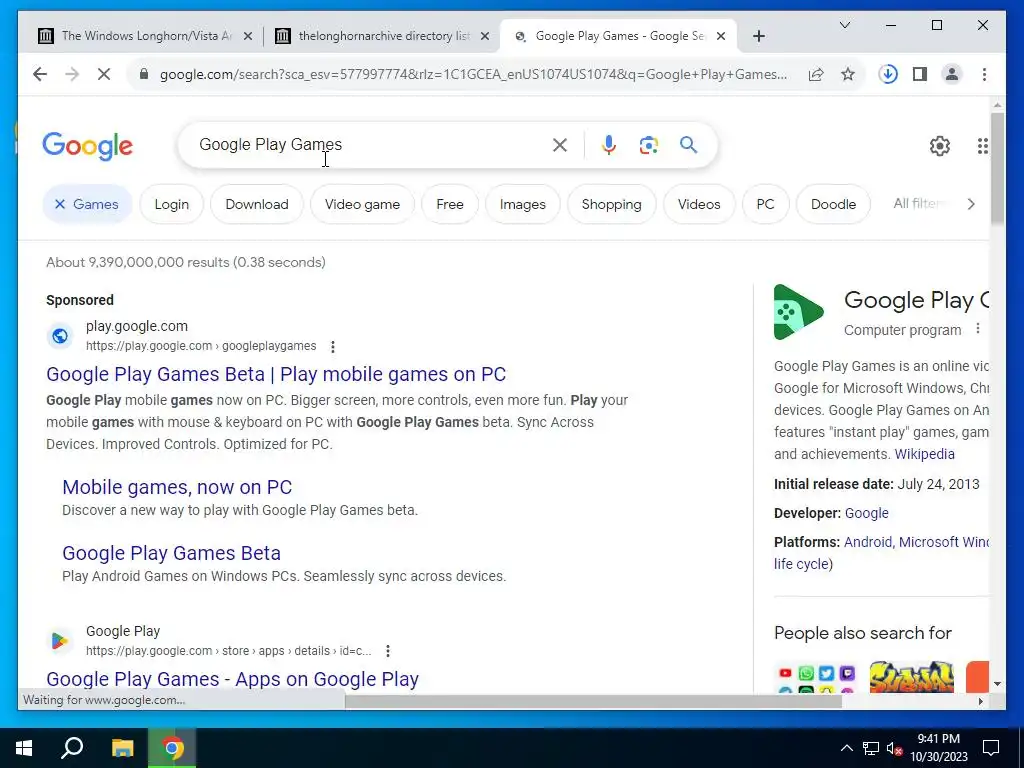Click the Chrome address bar URL

click(473, 74)
